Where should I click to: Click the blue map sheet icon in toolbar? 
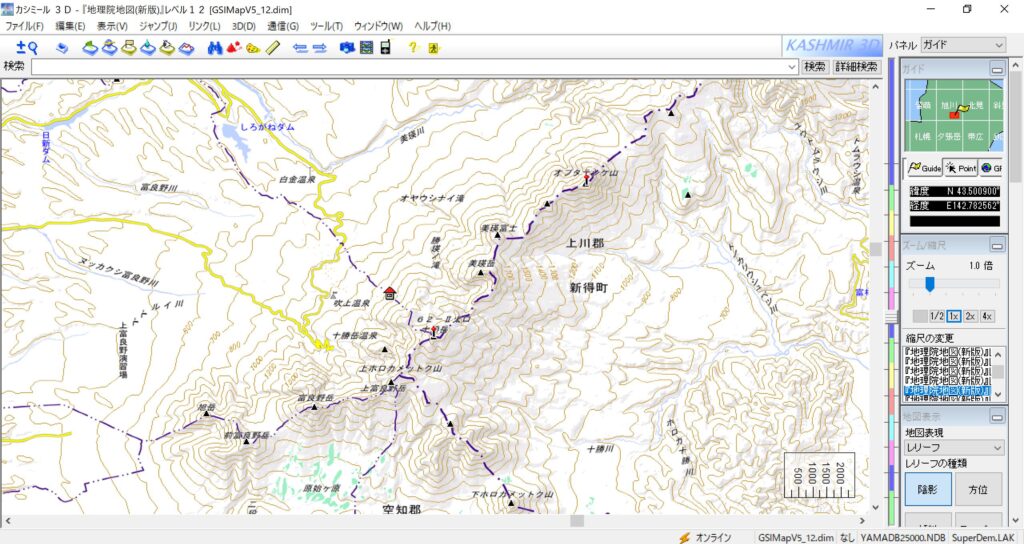62,48
